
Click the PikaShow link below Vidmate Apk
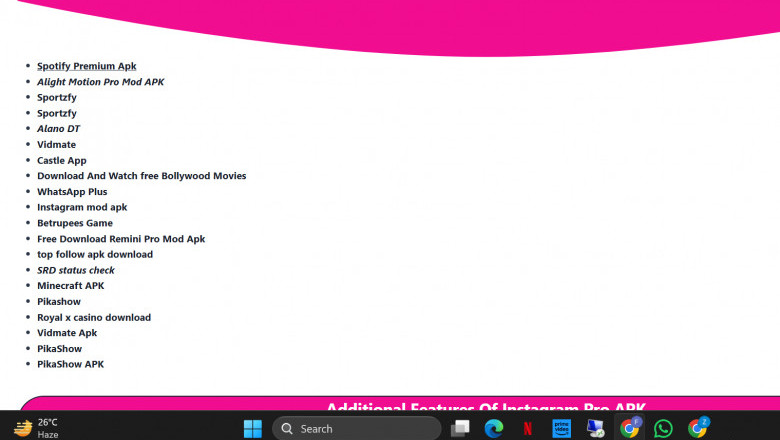coord(59,349)
